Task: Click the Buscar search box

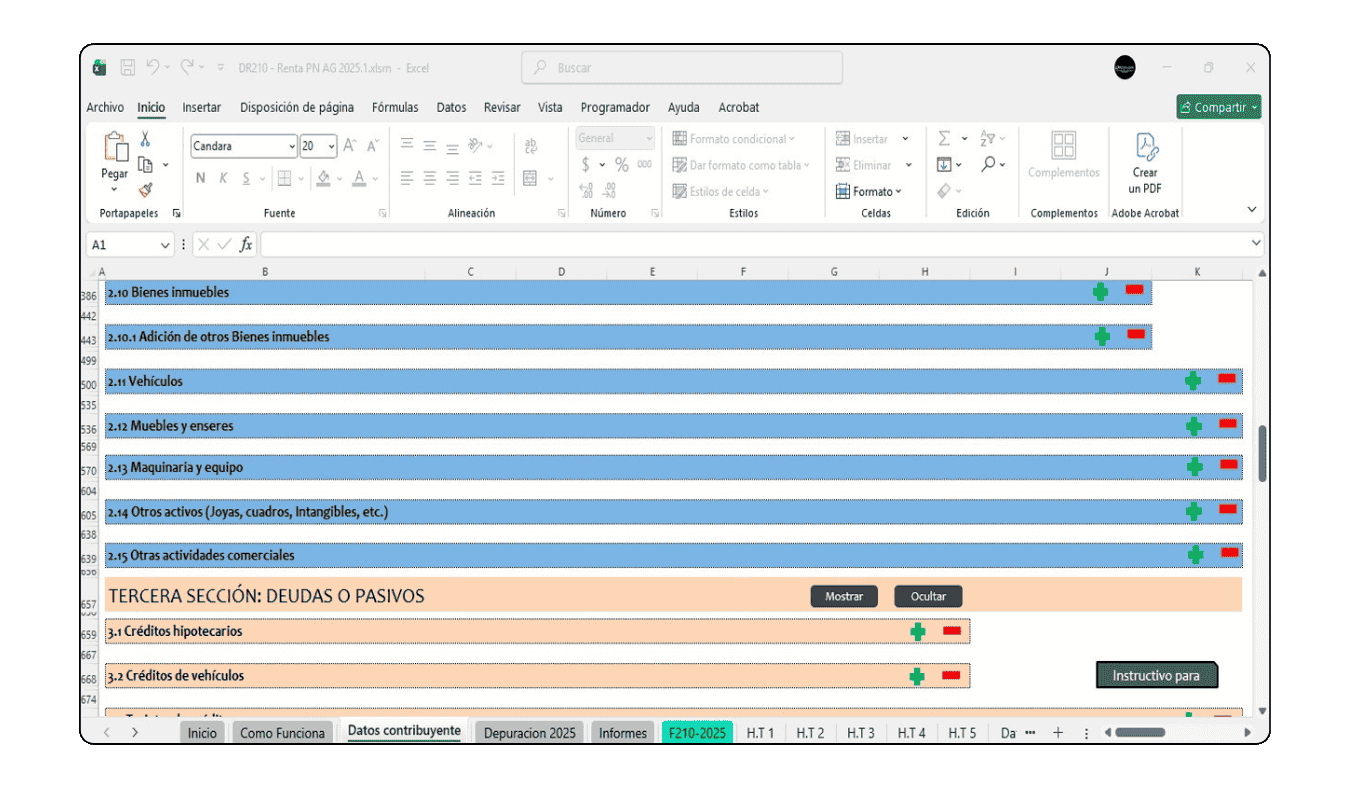Action: (x=682, y=68)
